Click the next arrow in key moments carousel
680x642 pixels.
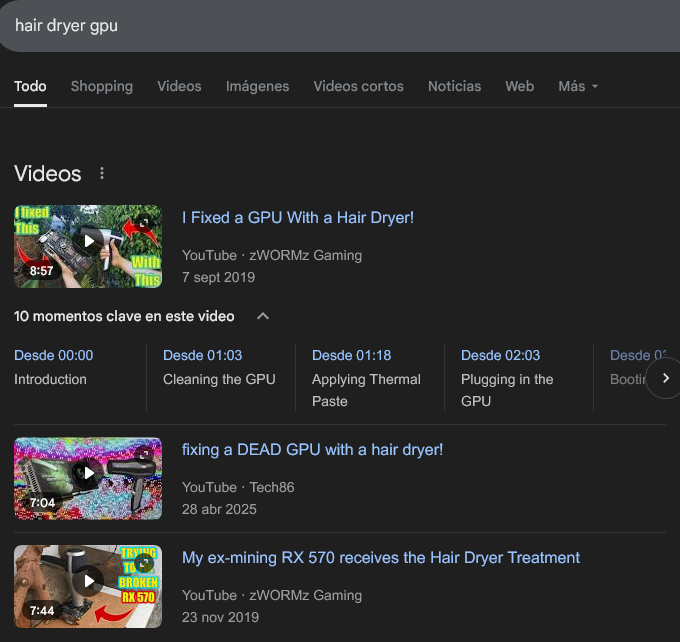coord(665,378)
